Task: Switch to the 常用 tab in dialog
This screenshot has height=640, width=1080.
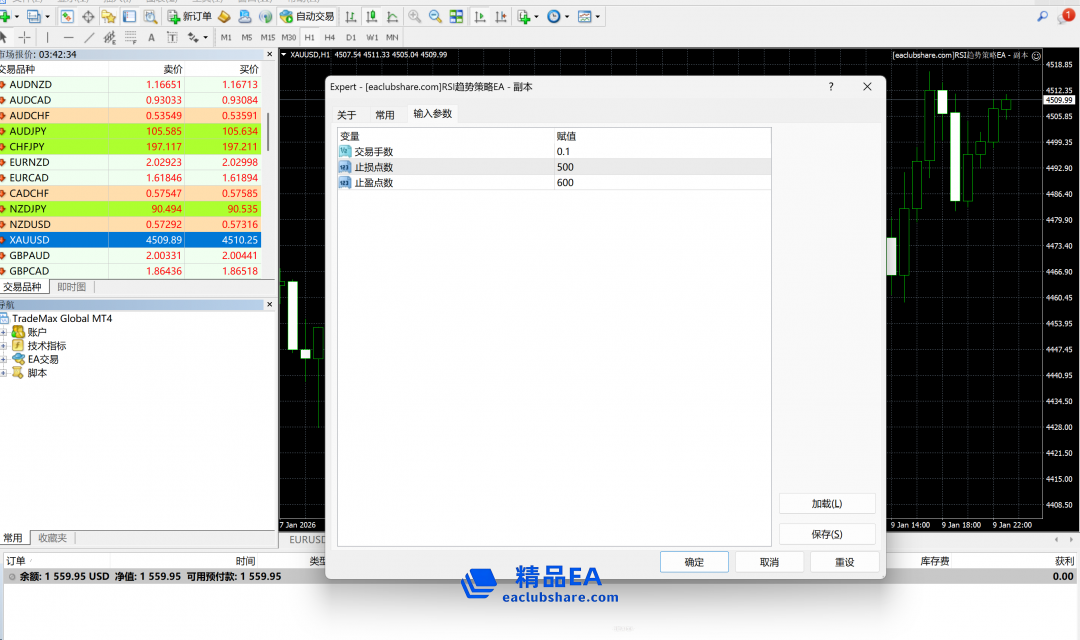Action: [x=385, y=115]
